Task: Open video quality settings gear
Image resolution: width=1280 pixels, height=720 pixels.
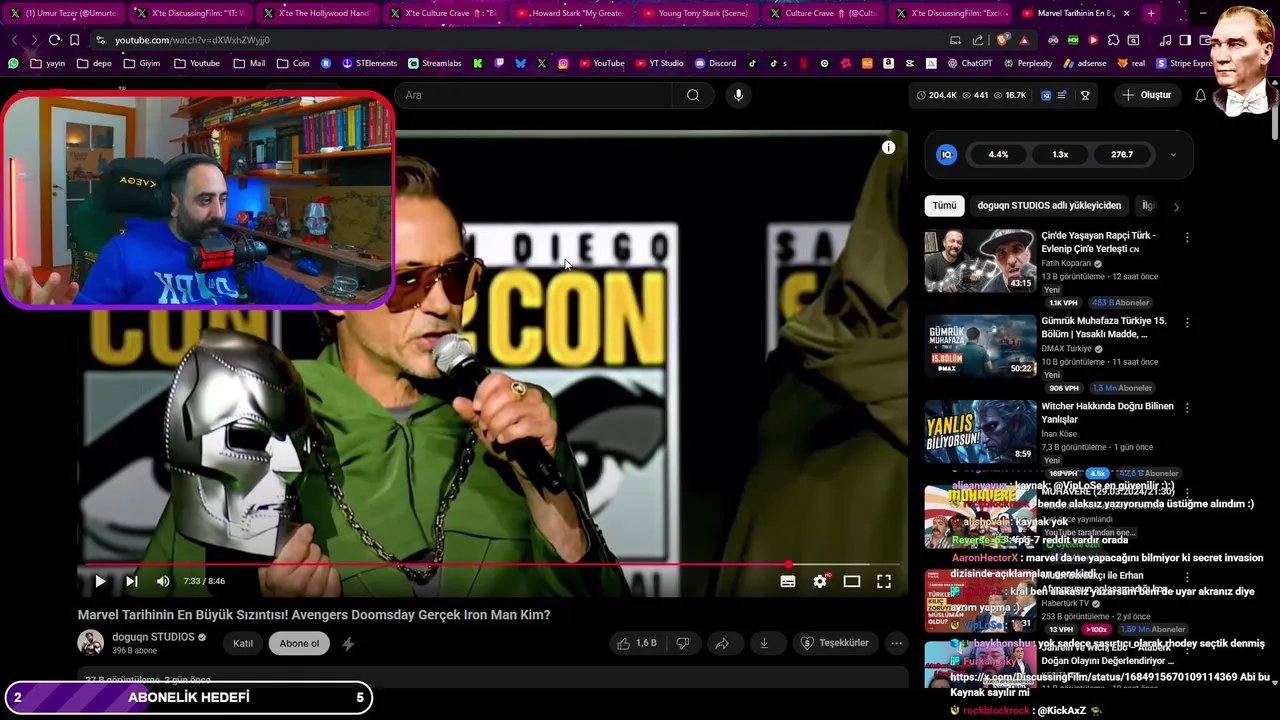Action: click(x=820, y=581)
